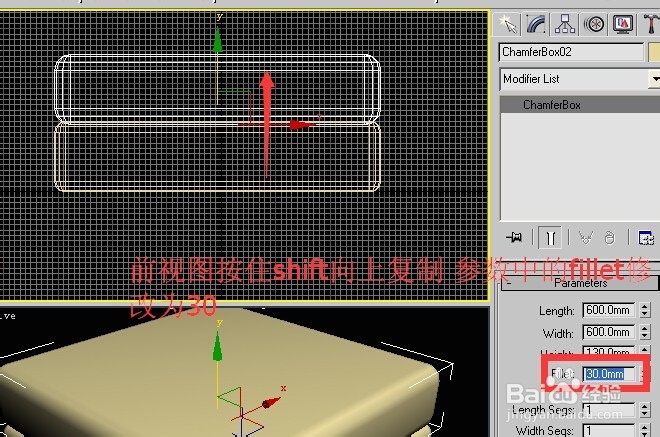This screenshot has width=660, height=437.
Task: Adjust the Width spinner arrows
Action: click(x=645, y=332)
